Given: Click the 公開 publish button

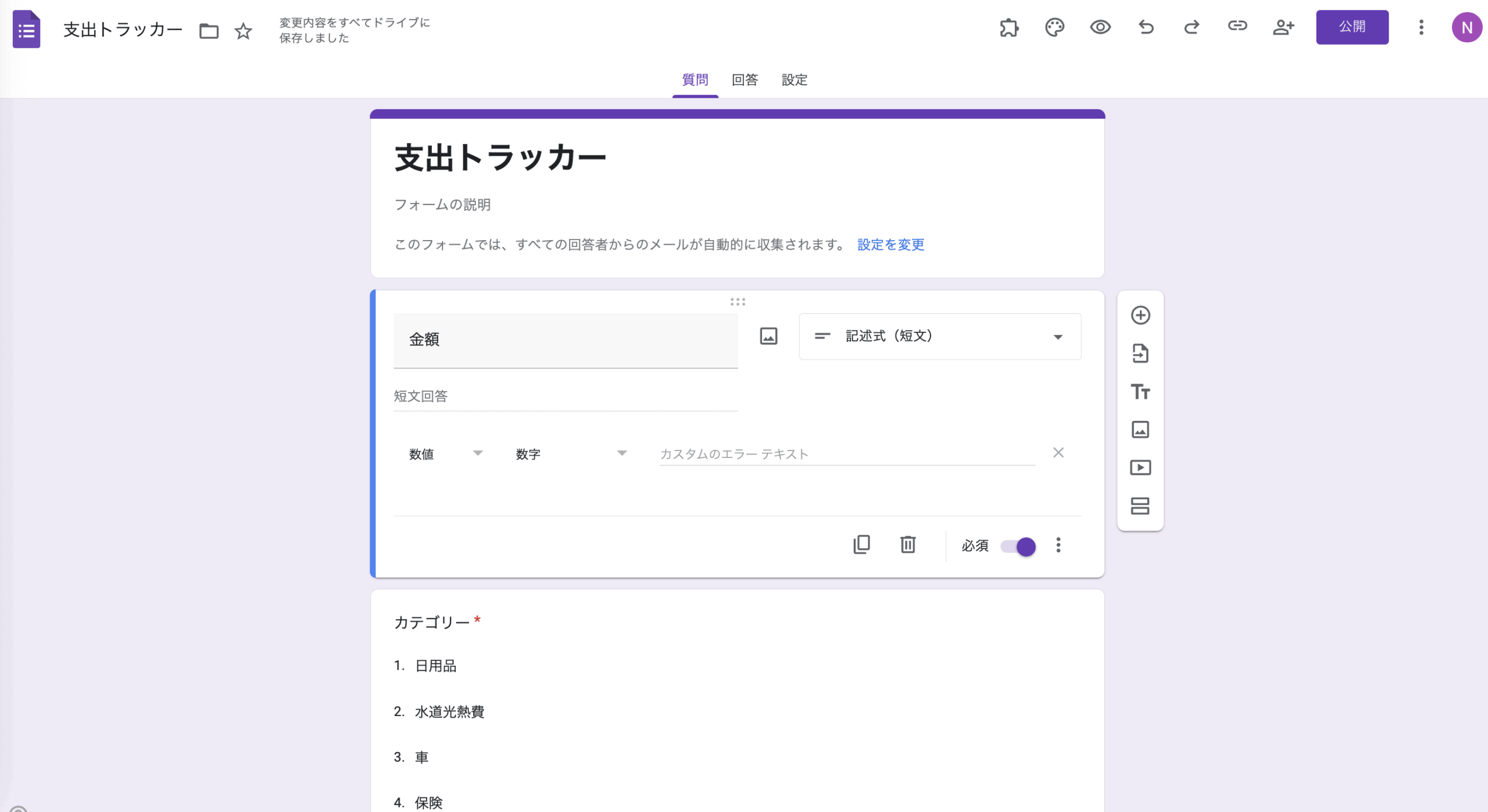Looking at the screenshot, I should [1351, 27].
